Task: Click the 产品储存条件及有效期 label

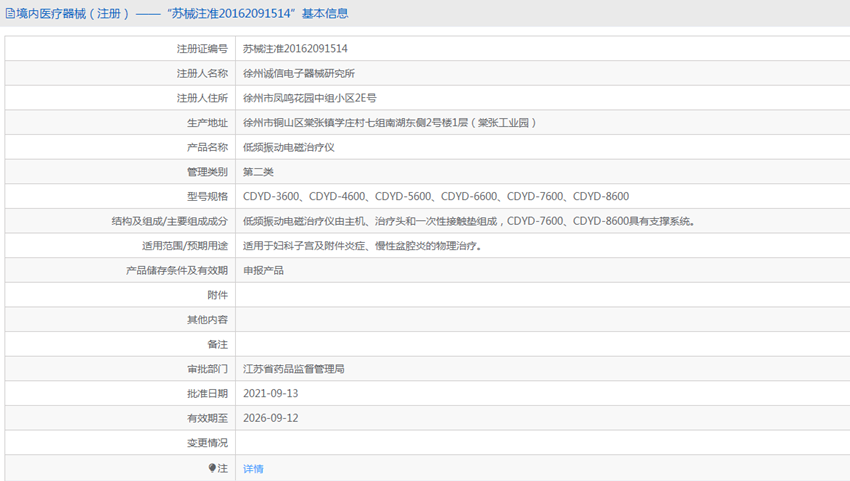Action: (x=177, y=271)
